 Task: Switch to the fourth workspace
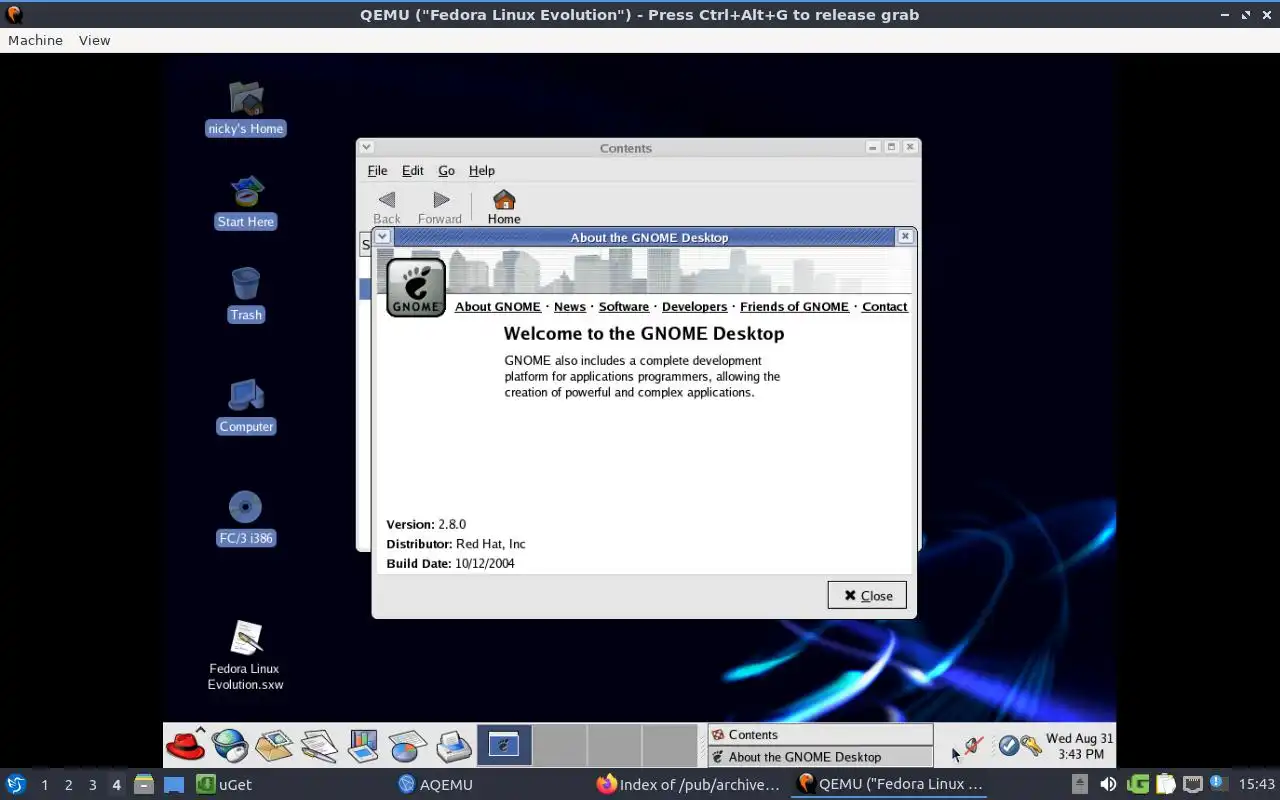pyautogui.click(x=669, y=745)
